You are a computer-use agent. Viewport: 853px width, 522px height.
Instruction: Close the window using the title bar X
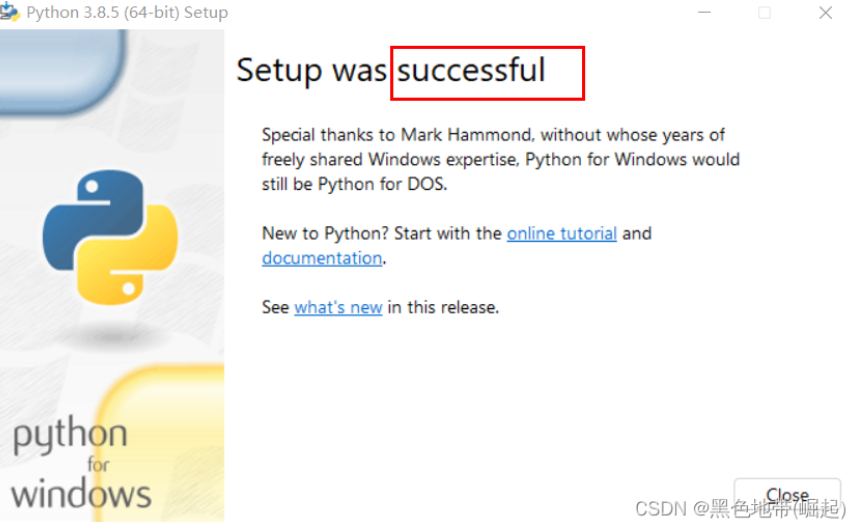coord(825,13)
